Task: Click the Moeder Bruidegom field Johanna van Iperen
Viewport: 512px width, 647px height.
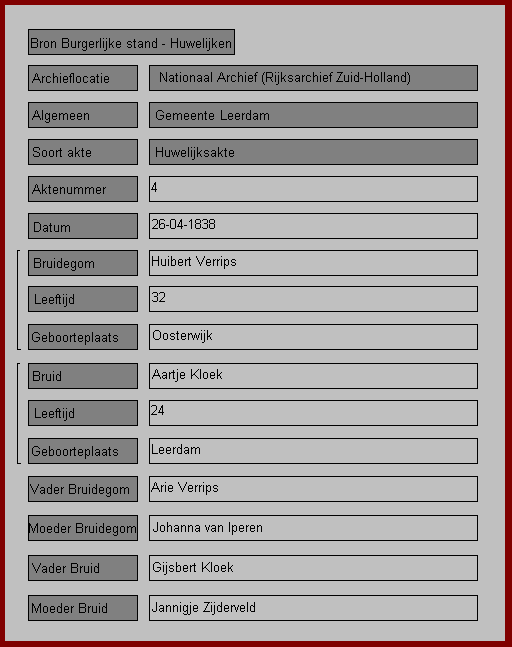Action: 313,528
